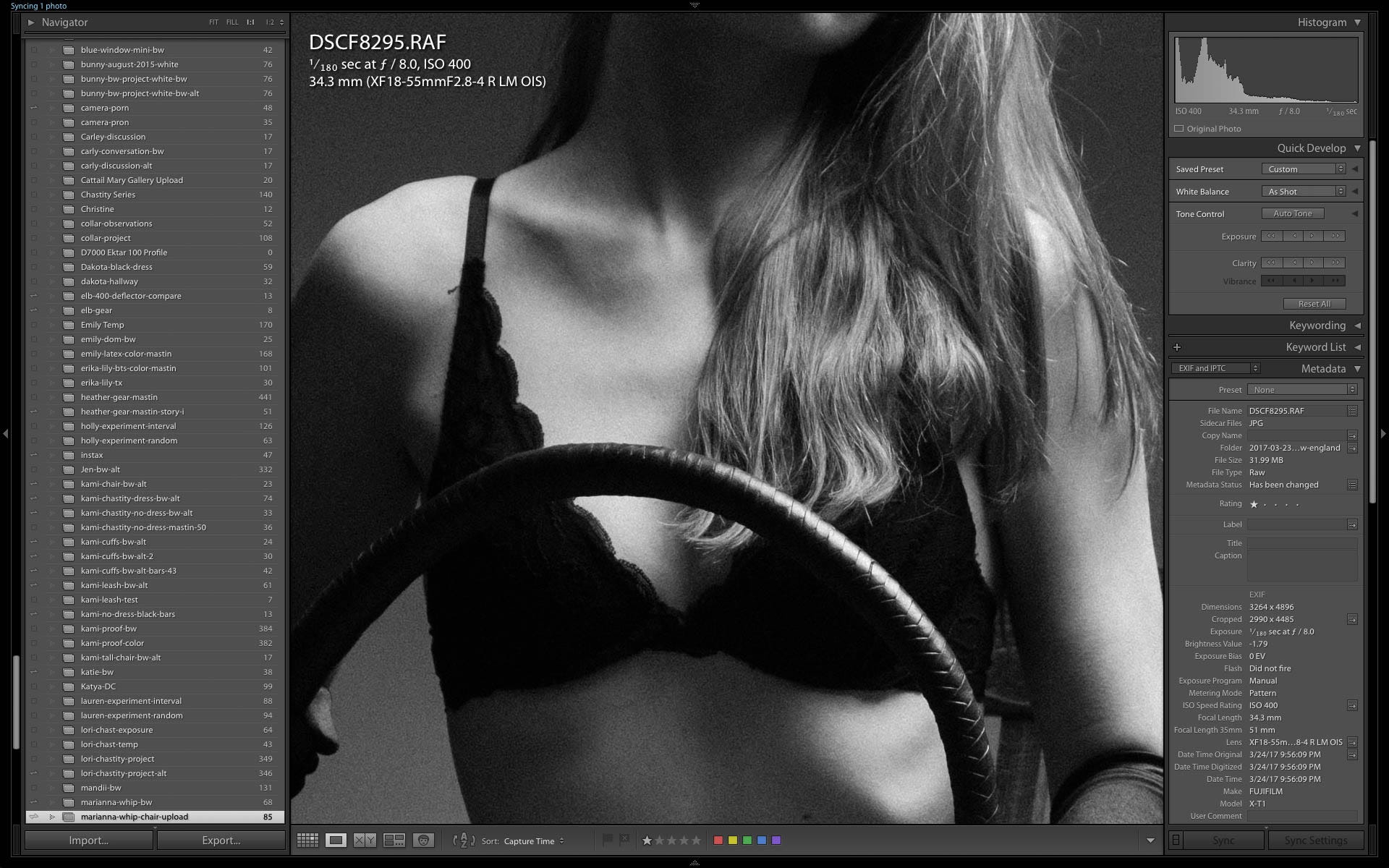This screenshot has height=868, width=1389.
Task: Check the box beside mandii-bw collection
Action: [x=33, y=788]
